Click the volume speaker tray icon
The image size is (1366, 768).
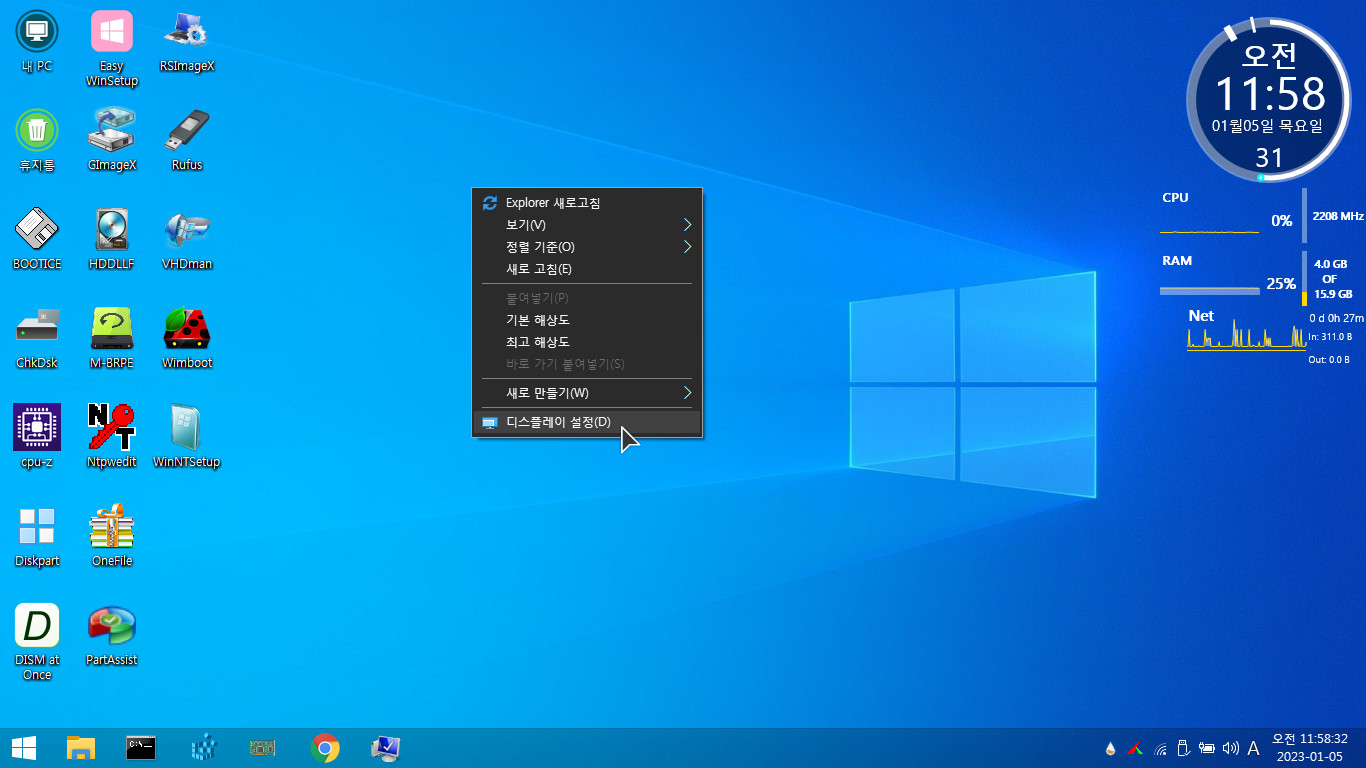pos(1230,748)
